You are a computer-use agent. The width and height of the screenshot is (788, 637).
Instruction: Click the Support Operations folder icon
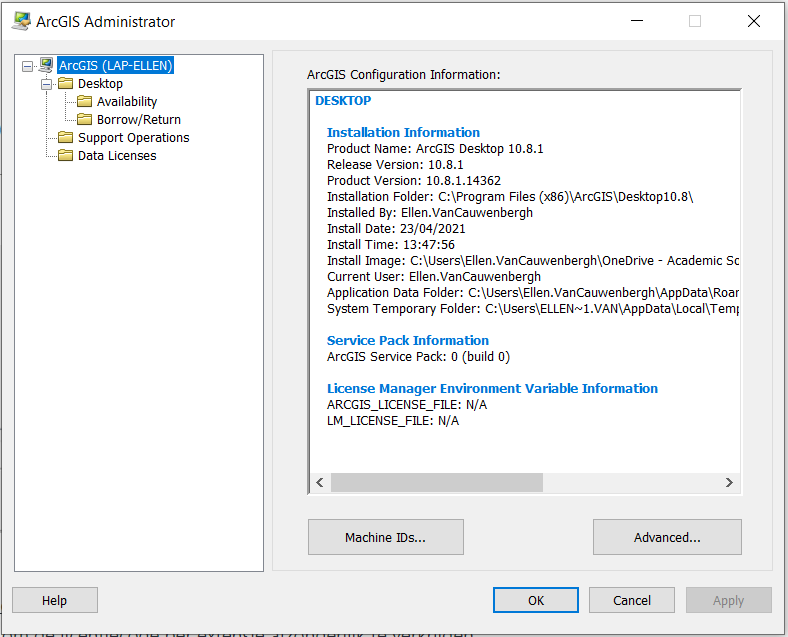point(65,138)
